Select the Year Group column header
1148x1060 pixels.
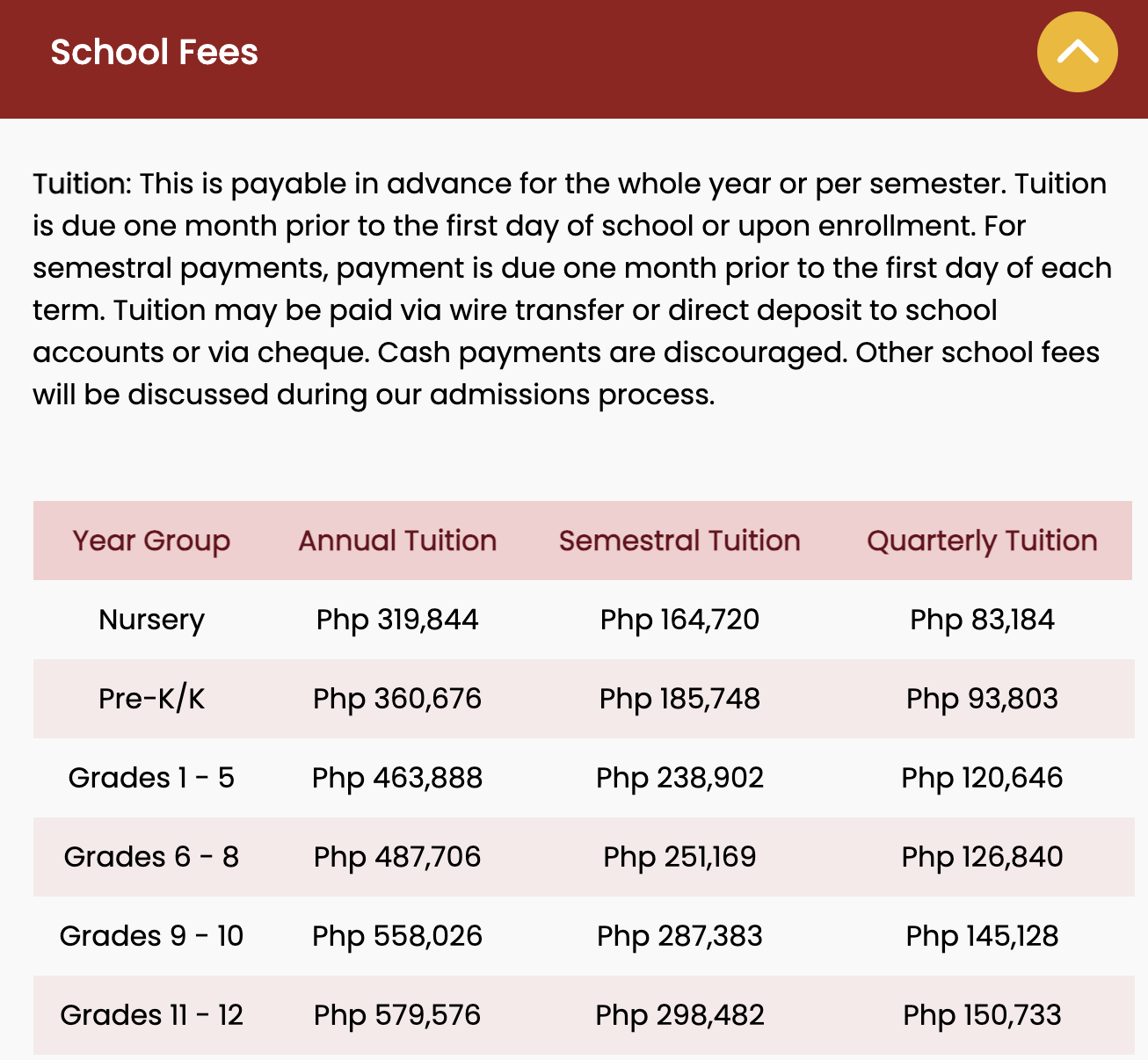click(151, 541)
